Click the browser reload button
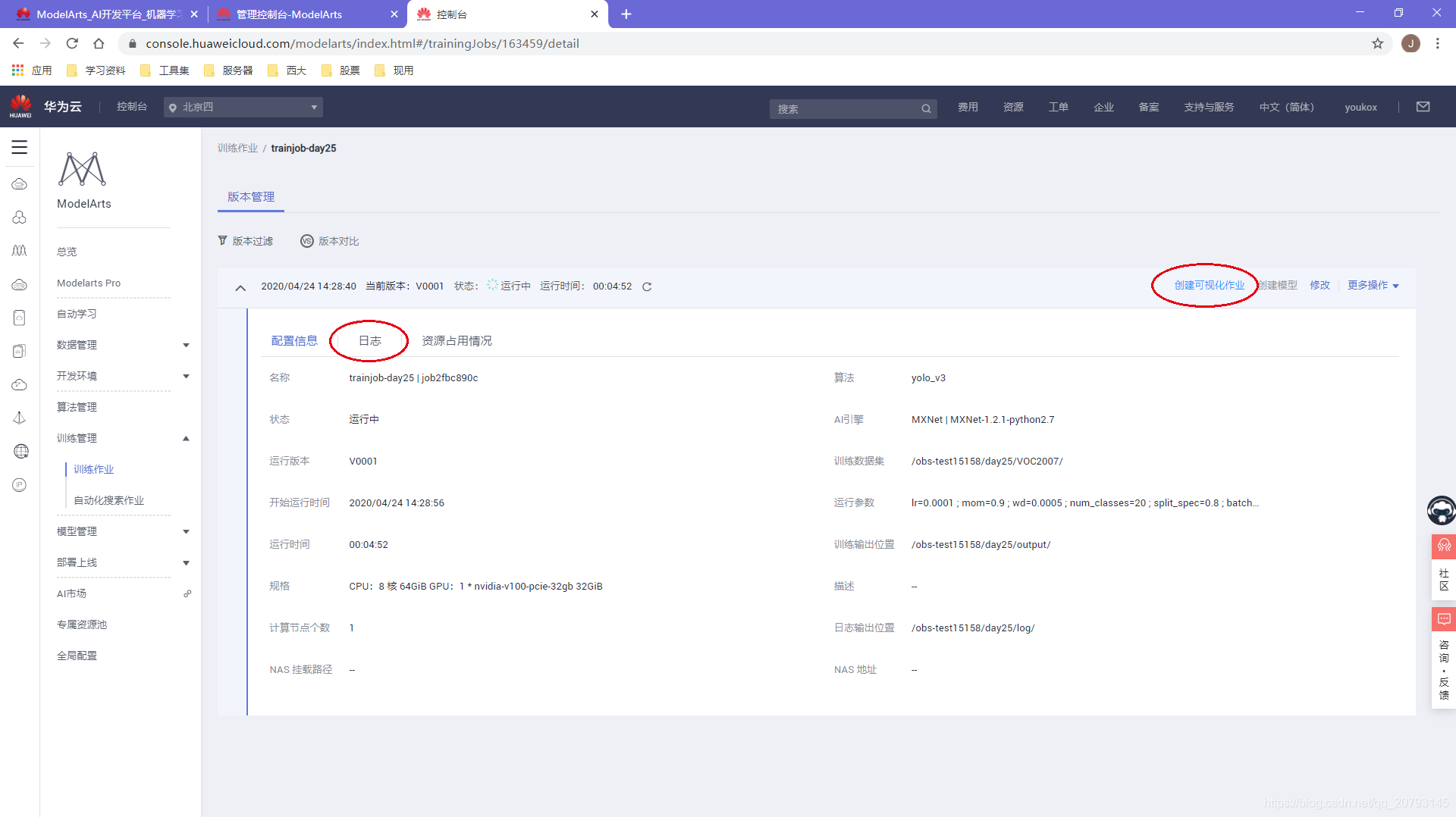 pyautogui.click(x=72, y=43)
